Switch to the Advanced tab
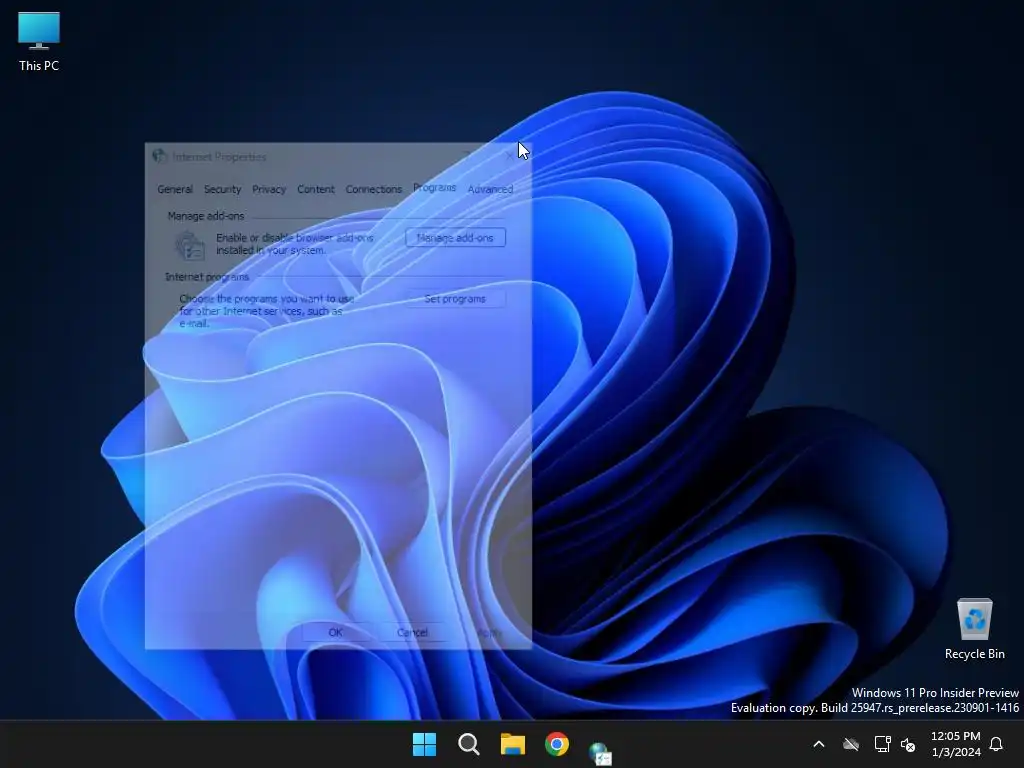This screenshot has width=1024, height=768. pos(490,189)
